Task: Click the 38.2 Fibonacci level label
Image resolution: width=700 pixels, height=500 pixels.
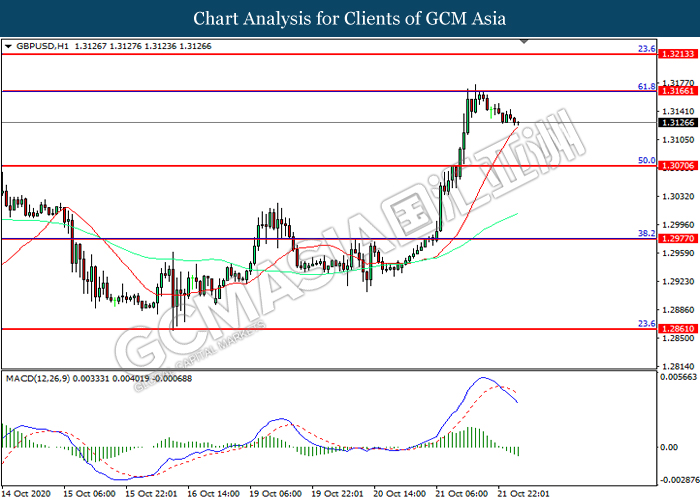Action: (646, 233)
